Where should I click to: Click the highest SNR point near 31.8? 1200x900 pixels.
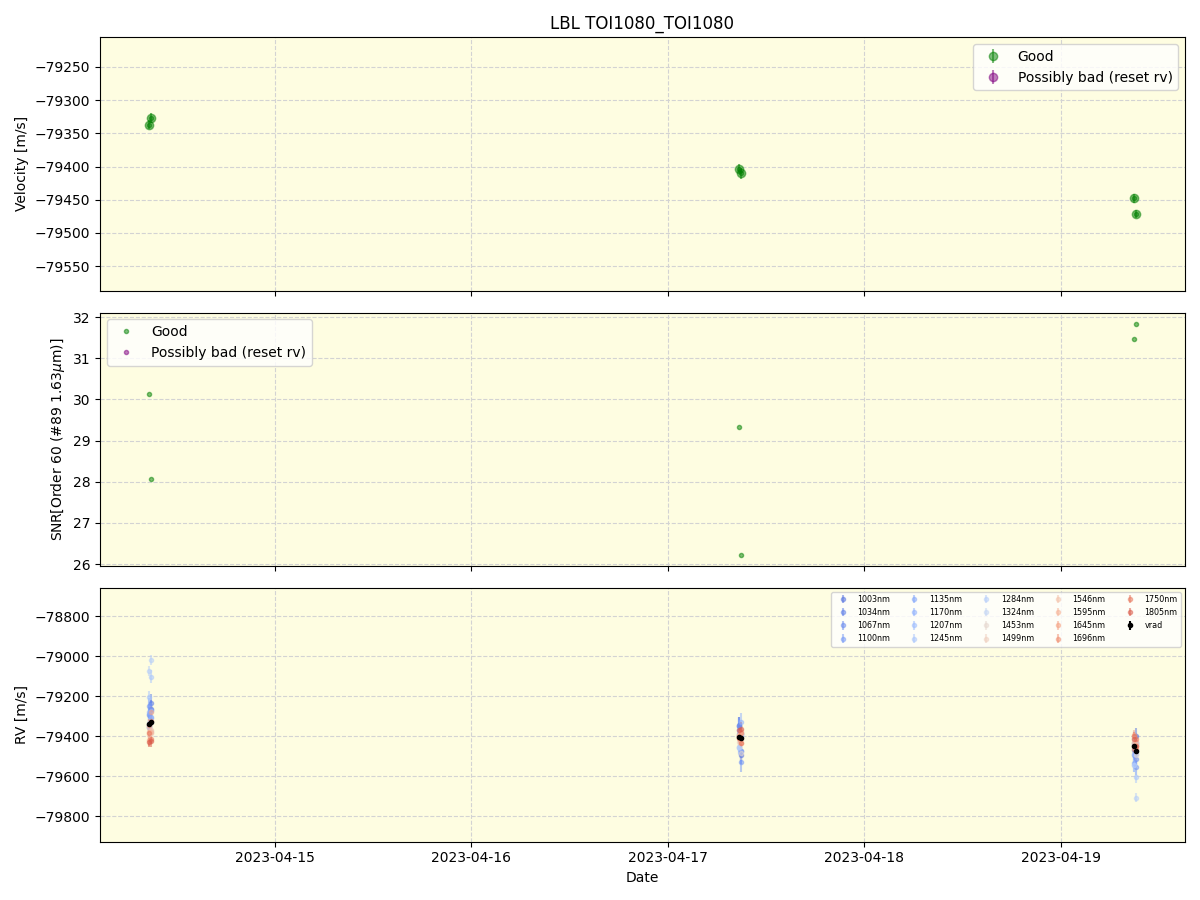(x=1136, y=324)
